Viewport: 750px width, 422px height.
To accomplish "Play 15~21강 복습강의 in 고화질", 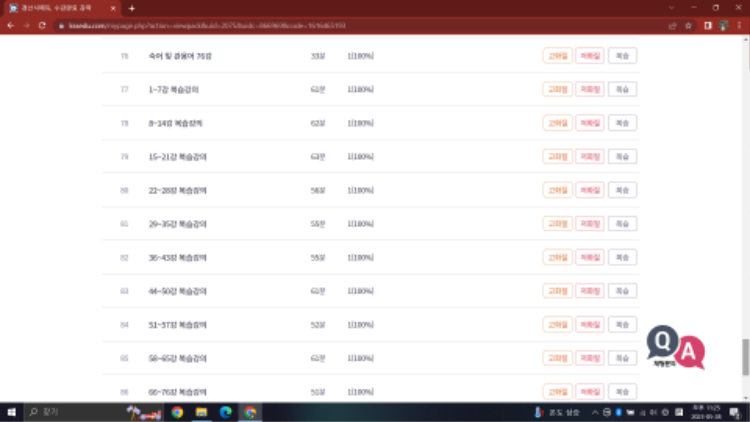I will click(x=557, y=156).
